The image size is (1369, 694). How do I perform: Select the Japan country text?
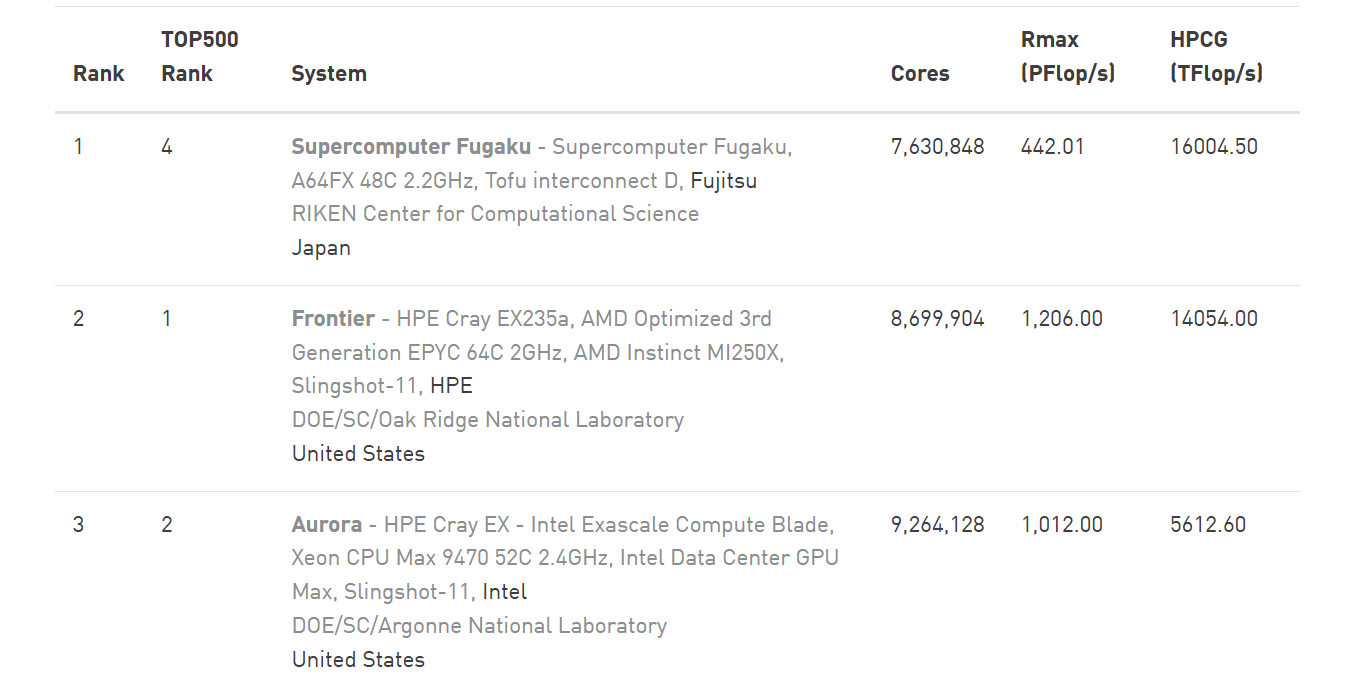click(x=321, y=248)
